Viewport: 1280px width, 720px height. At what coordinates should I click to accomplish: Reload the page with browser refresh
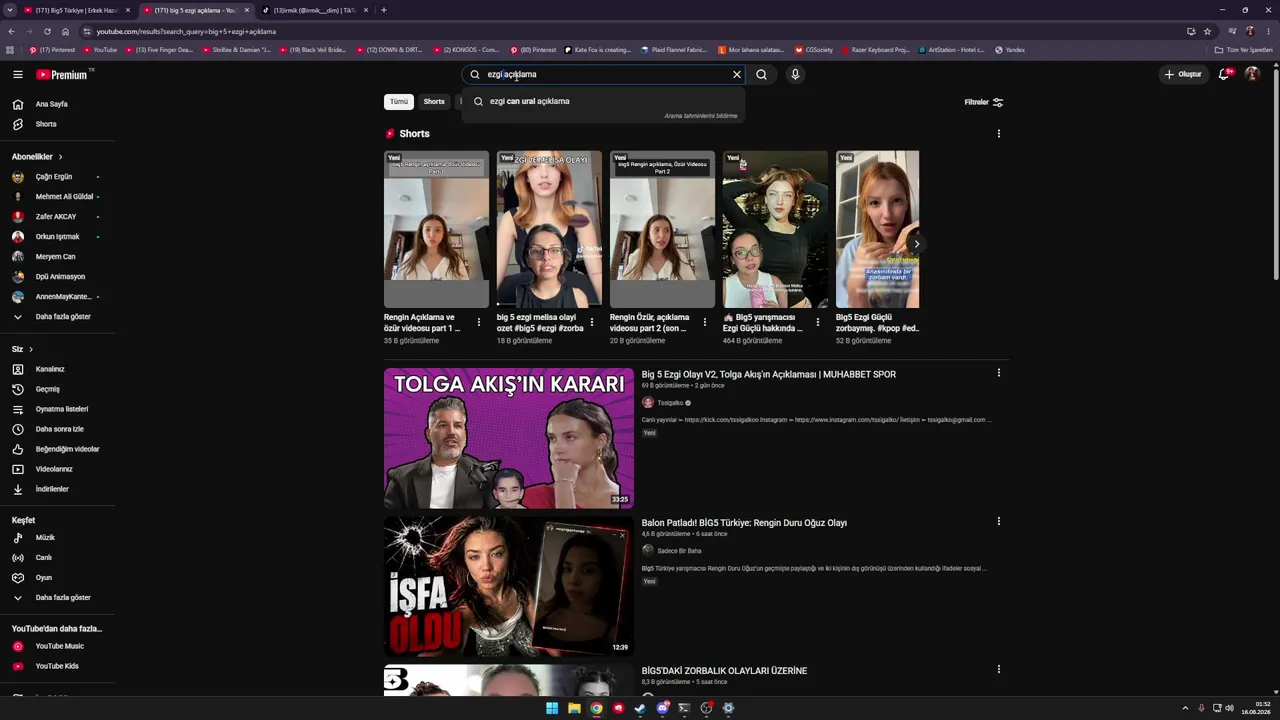coord(47,31)
